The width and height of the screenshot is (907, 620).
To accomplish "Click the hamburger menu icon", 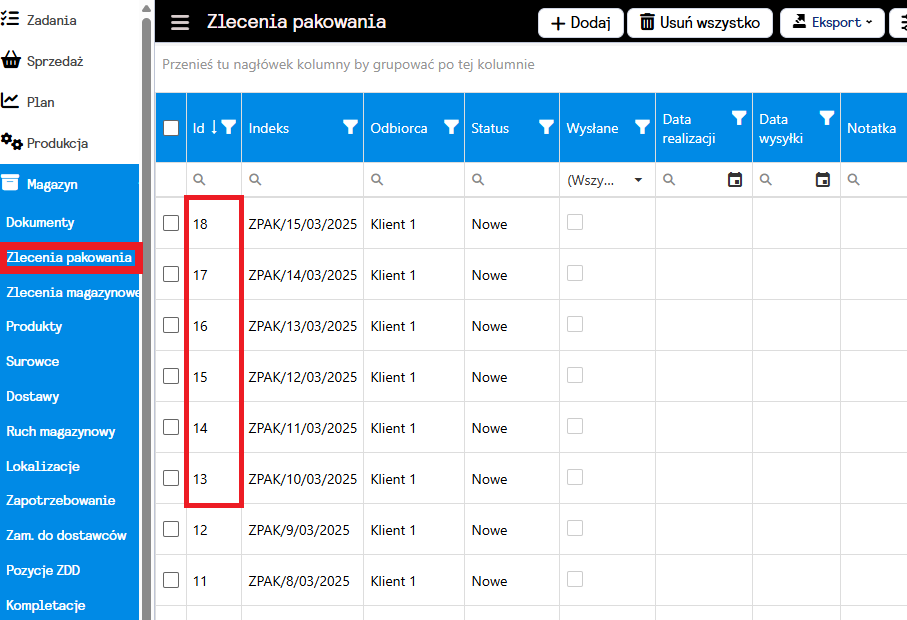I will click(180, 23).
